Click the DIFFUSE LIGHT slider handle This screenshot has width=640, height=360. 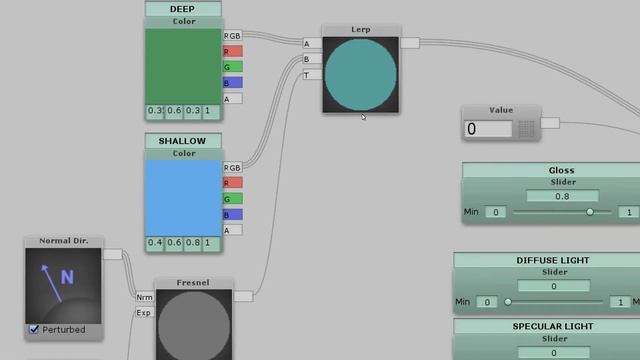tap(508, 302)
